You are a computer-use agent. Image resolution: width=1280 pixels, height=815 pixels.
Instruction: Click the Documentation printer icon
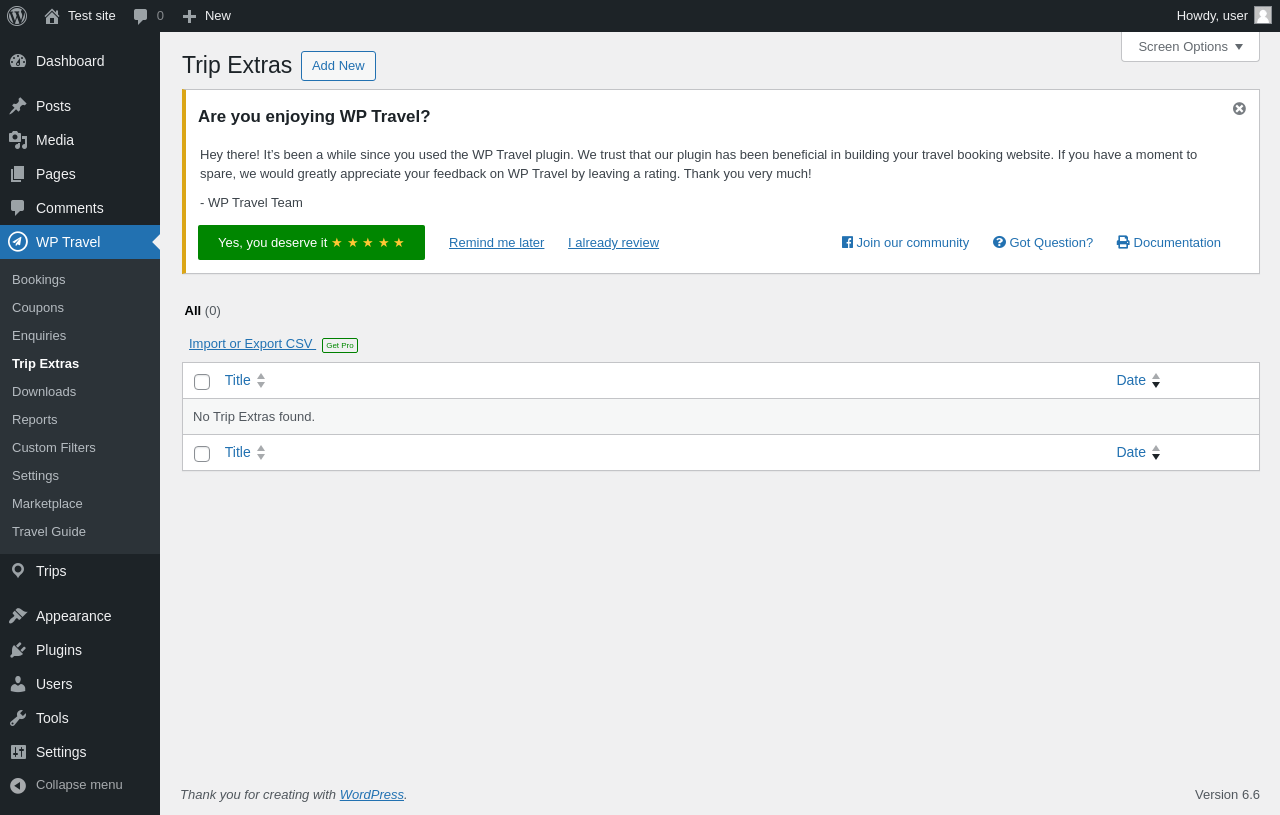[1123, 242]
